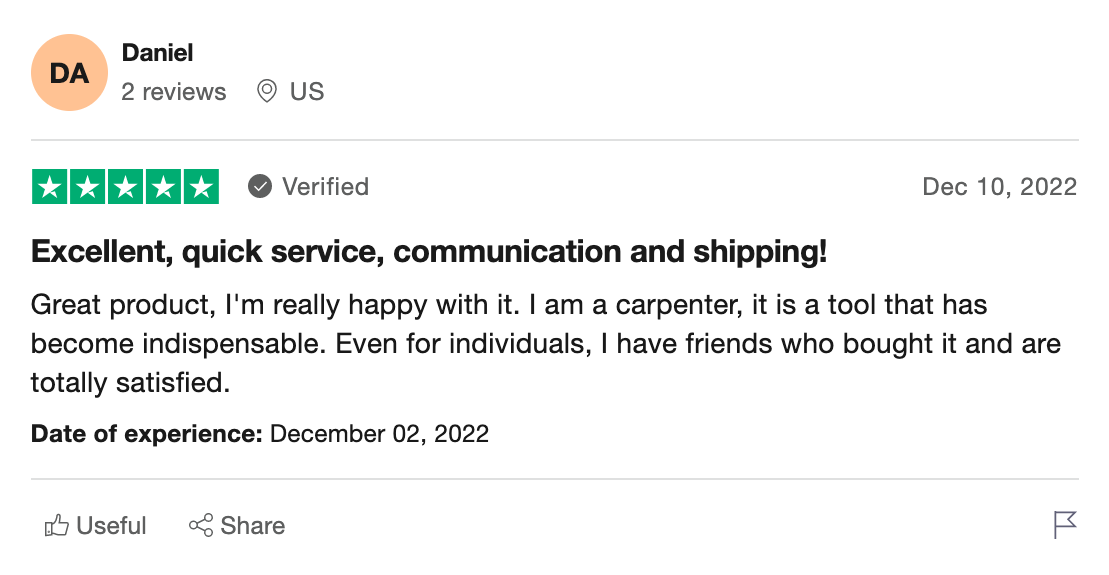The width and height of the screenshot is (1109, 575).
Task: Open the Verified label details
Action: pos(325,187)
